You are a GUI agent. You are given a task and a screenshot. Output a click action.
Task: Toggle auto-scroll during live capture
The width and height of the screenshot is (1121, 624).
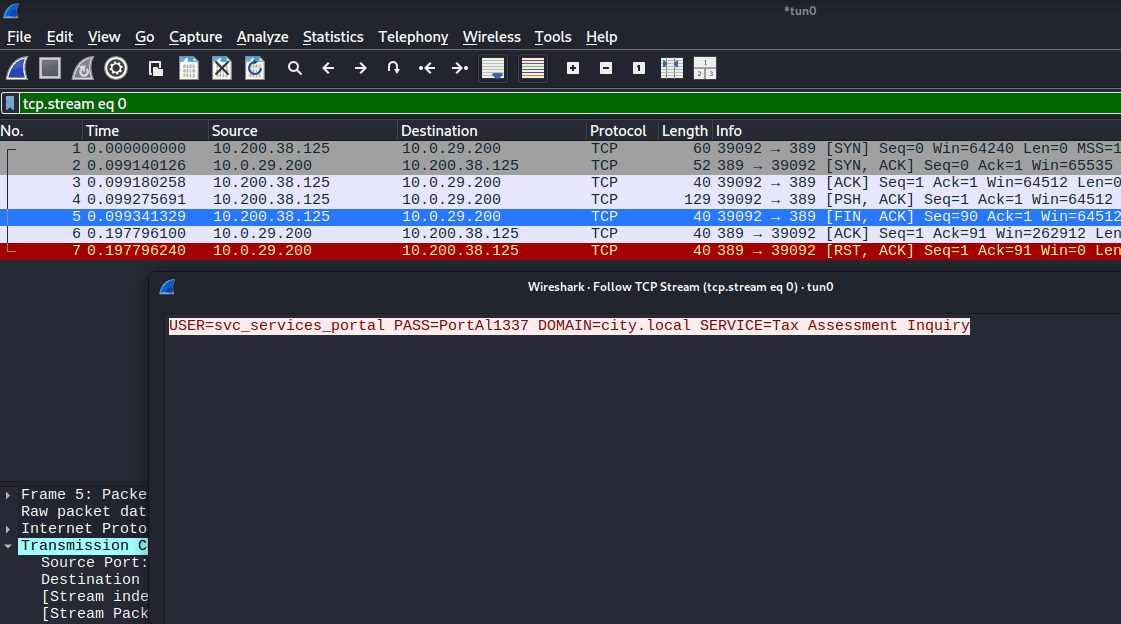tap(493, 68)
